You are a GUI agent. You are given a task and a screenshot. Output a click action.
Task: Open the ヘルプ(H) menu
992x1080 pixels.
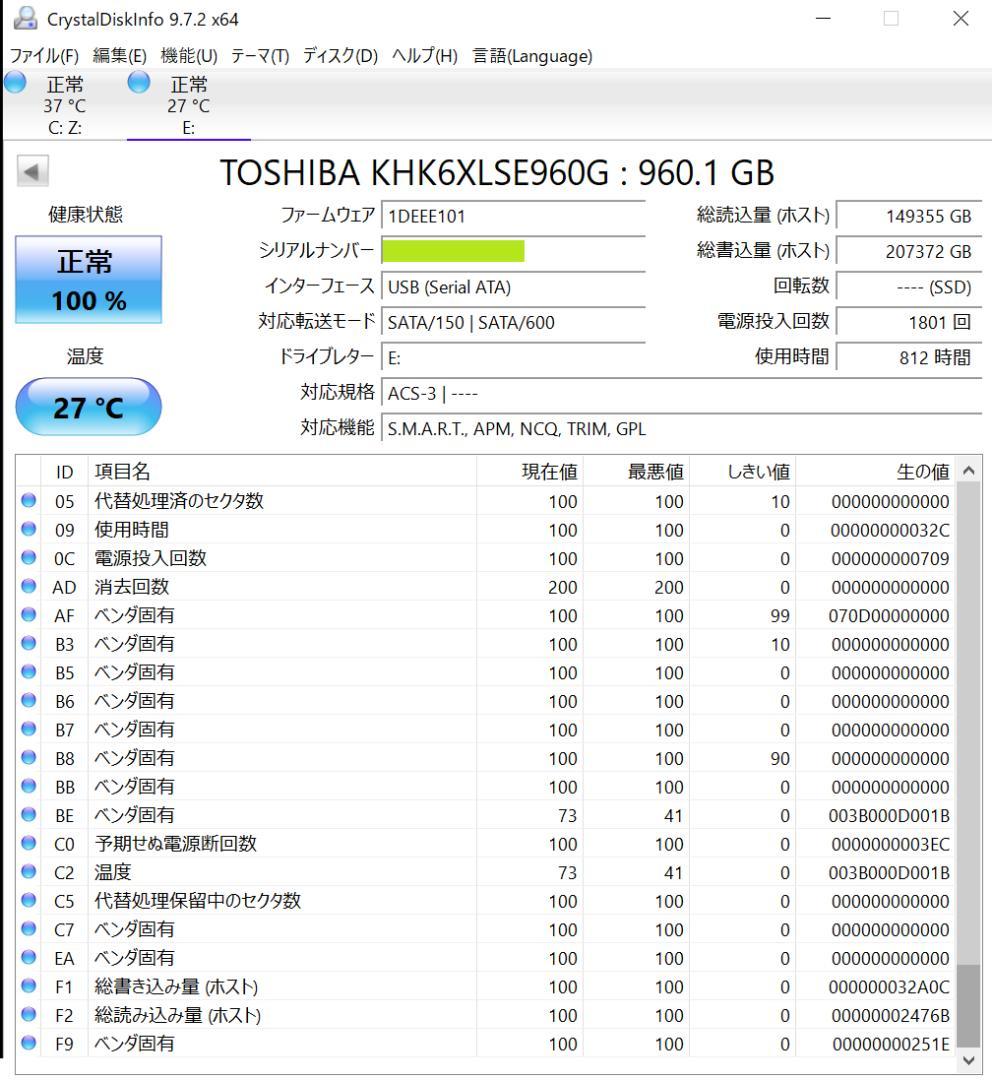[x=424, y=56]
